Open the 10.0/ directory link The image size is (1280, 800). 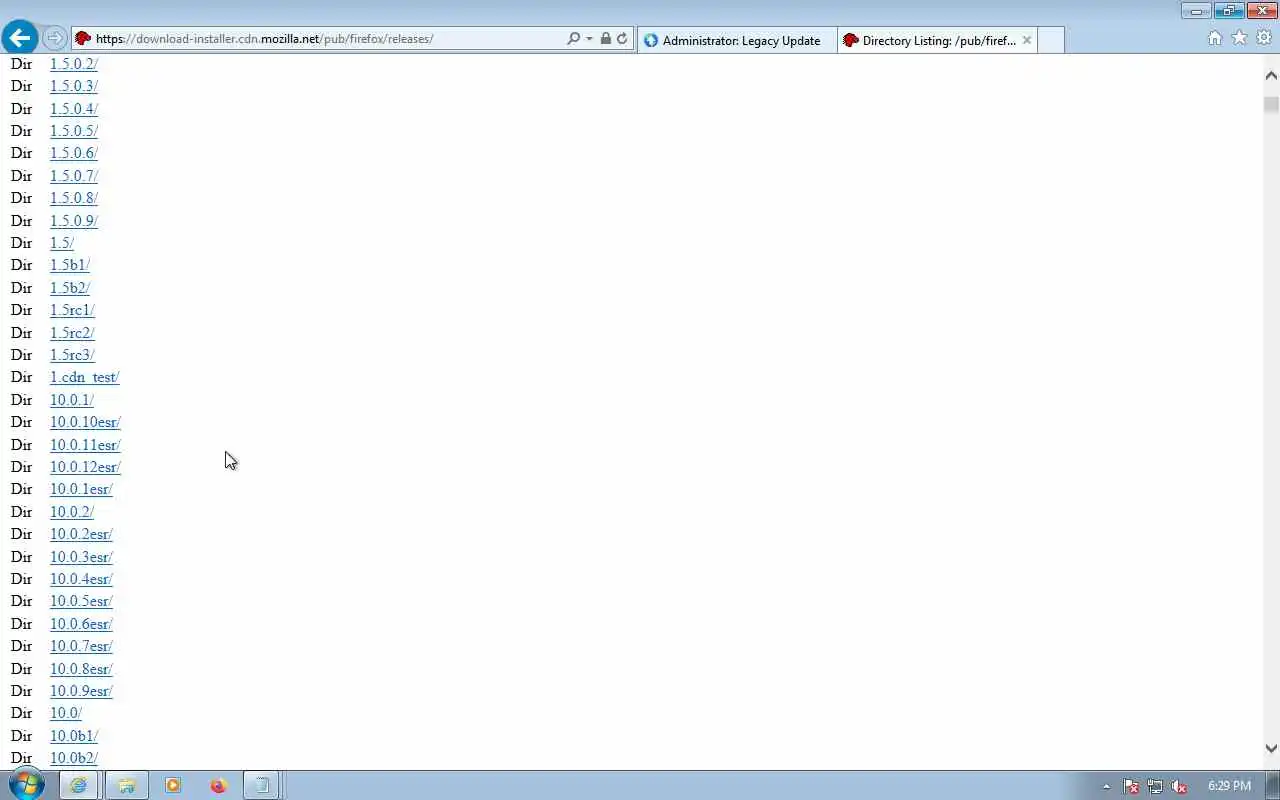(66, 713)
